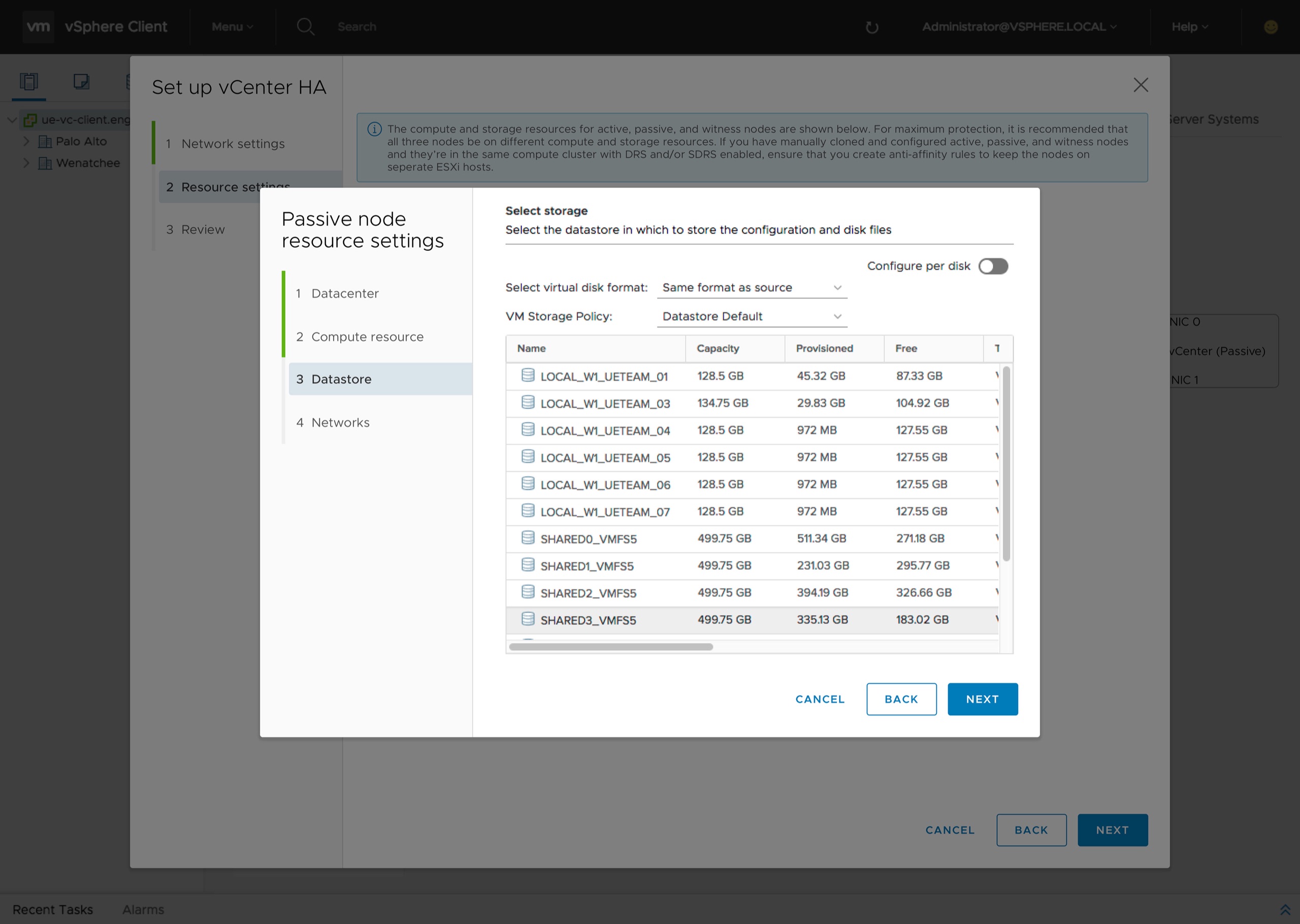Click BACK in passive node dialog
The image size is (1300, 924).
coord(901,699)
